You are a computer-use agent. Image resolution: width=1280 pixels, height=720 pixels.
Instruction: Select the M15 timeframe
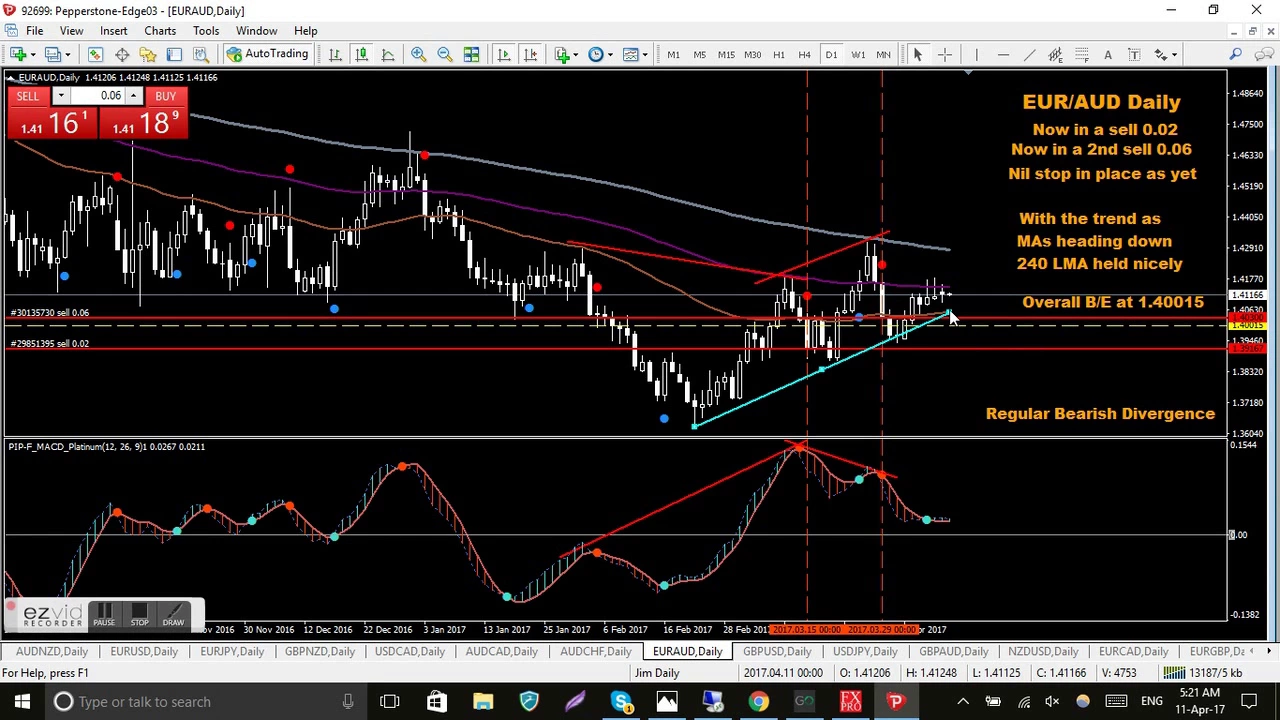(x=726, y=54)
